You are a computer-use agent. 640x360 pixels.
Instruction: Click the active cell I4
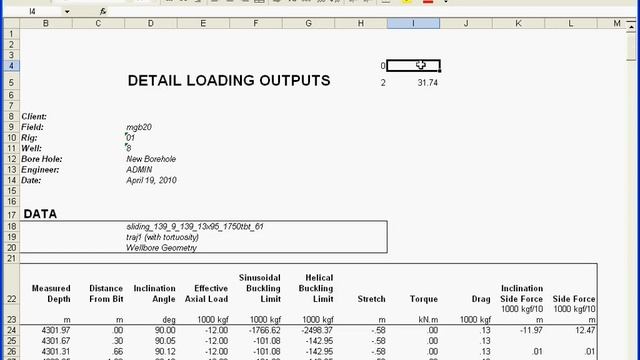[413, 66]
